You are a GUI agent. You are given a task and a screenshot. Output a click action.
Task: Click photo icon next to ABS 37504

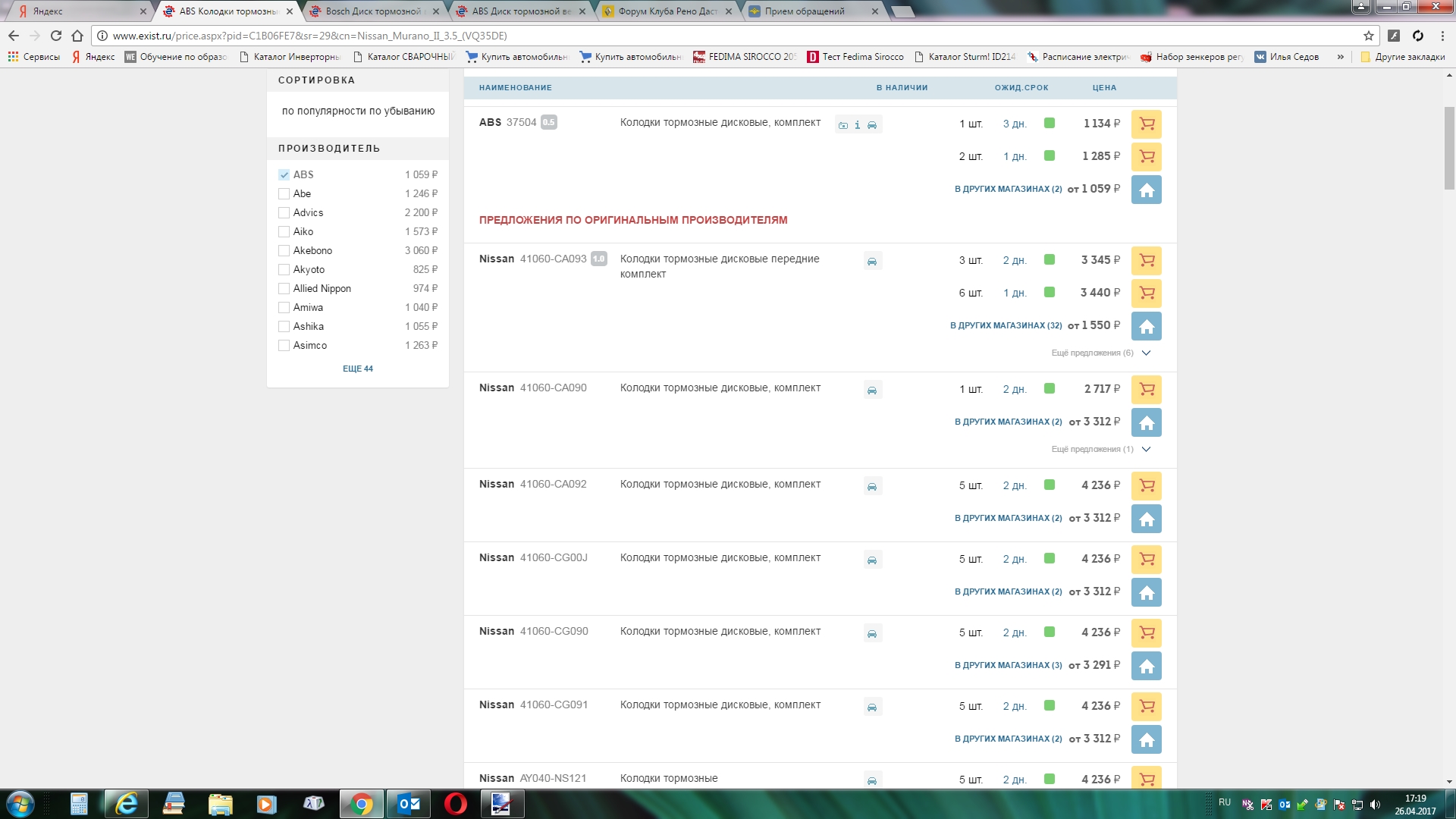[x=843, y=125]
